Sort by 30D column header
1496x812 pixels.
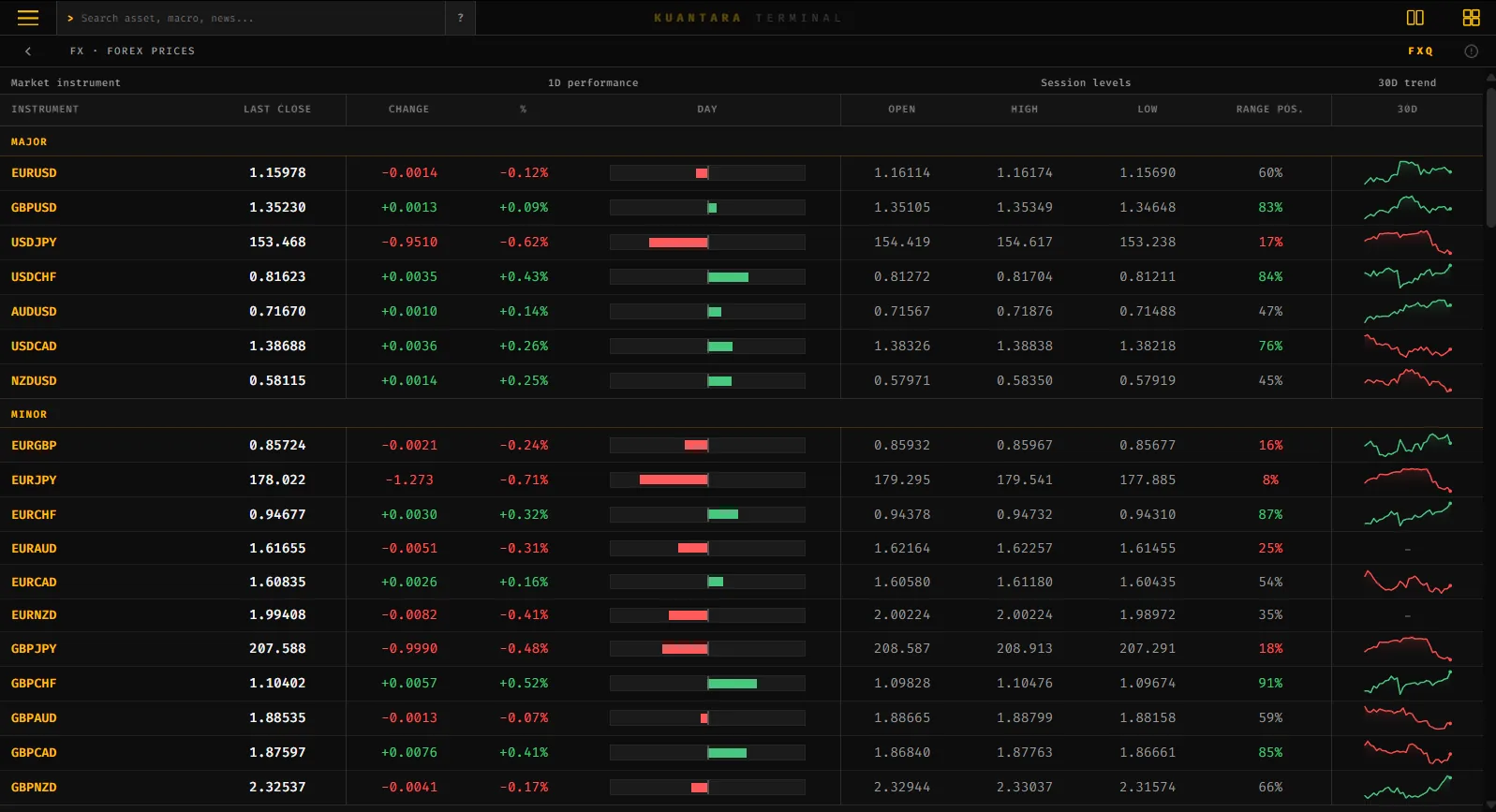coord(1407,110)
